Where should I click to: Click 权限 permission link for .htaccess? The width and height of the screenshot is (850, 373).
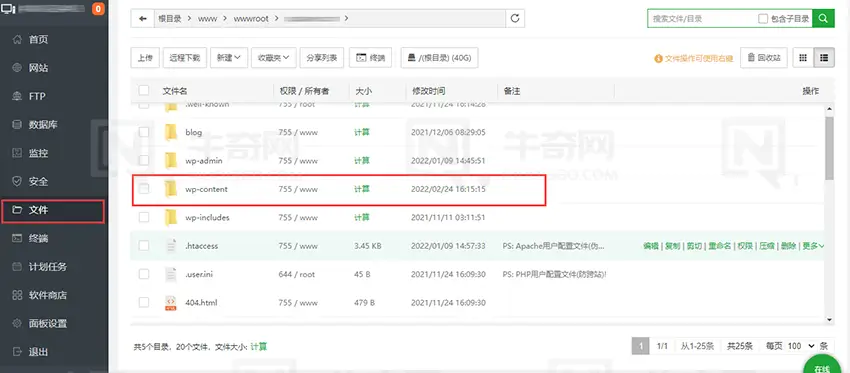pyautogui.click(x=745, y=246)
